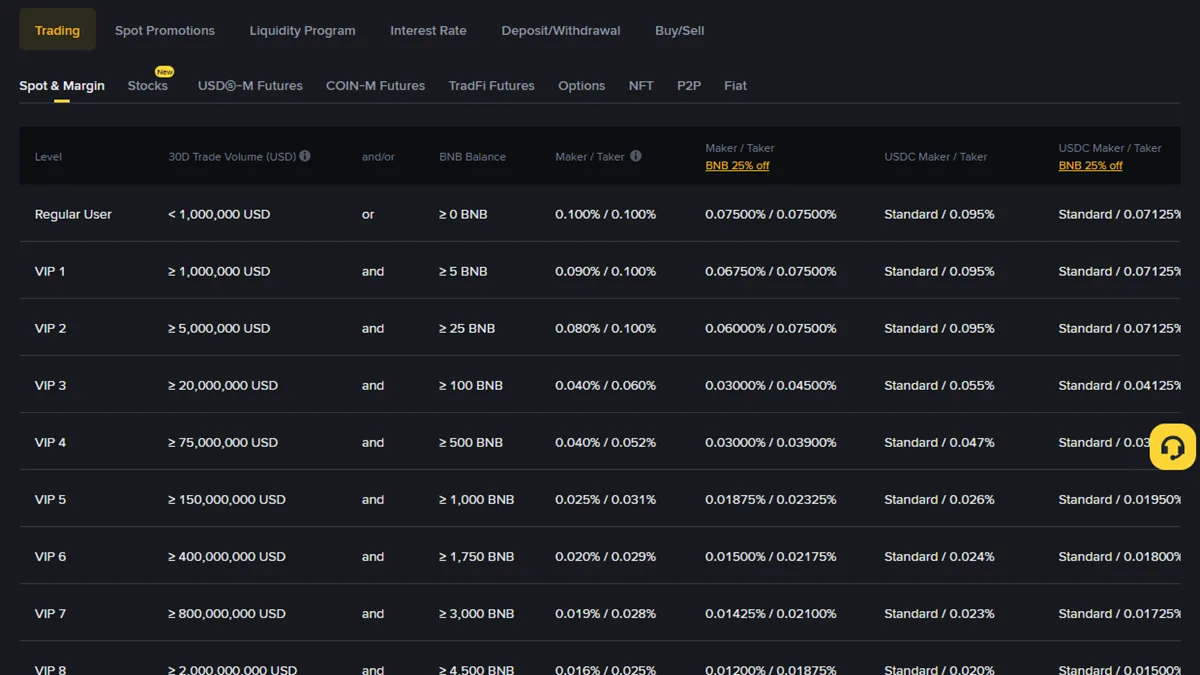Screen dimensions: 1200x675
Task: Click the '≥ 20,000,000 USD' volume cell
Action: (x=223, y=385)
